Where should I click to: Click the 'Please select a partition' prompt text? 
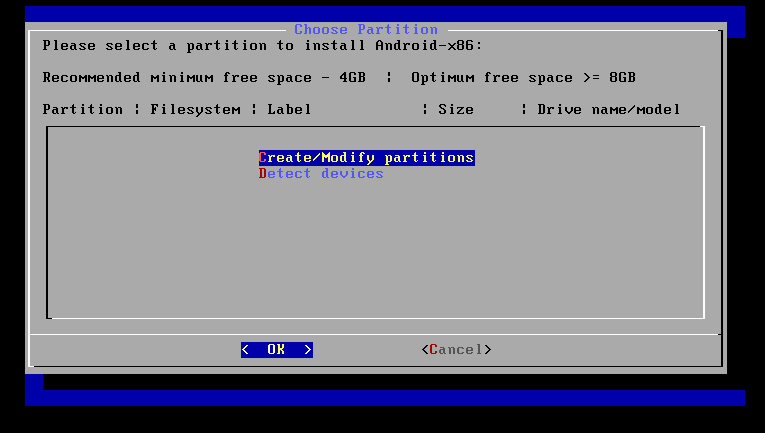pyautogui.click(x=262, y=46)
